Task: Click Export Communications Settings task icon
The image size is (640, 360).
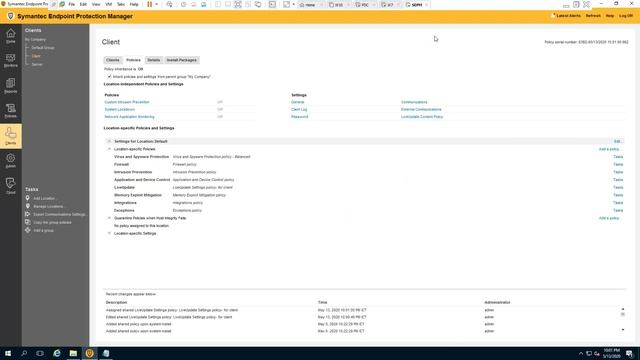Action: coord(28,214)
